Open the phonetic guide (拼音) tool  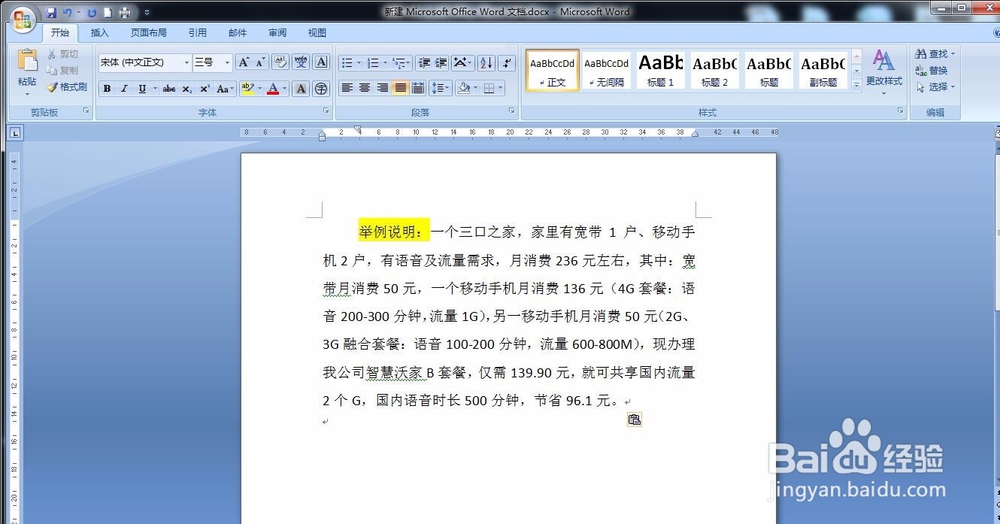300,62
